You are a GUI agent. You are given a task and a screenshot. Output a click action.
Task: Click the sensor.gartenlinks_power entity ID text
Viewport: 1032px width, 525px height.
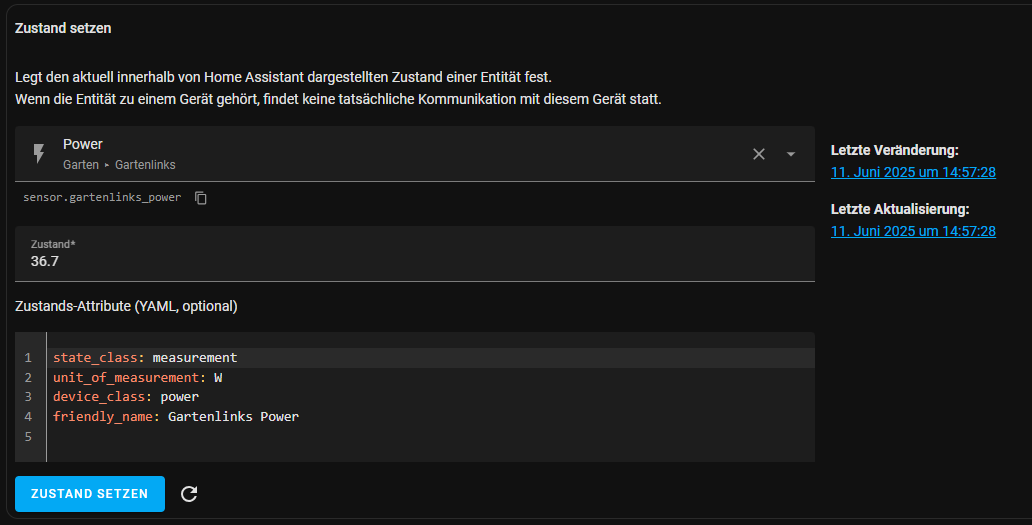click(x=102, y=198)
